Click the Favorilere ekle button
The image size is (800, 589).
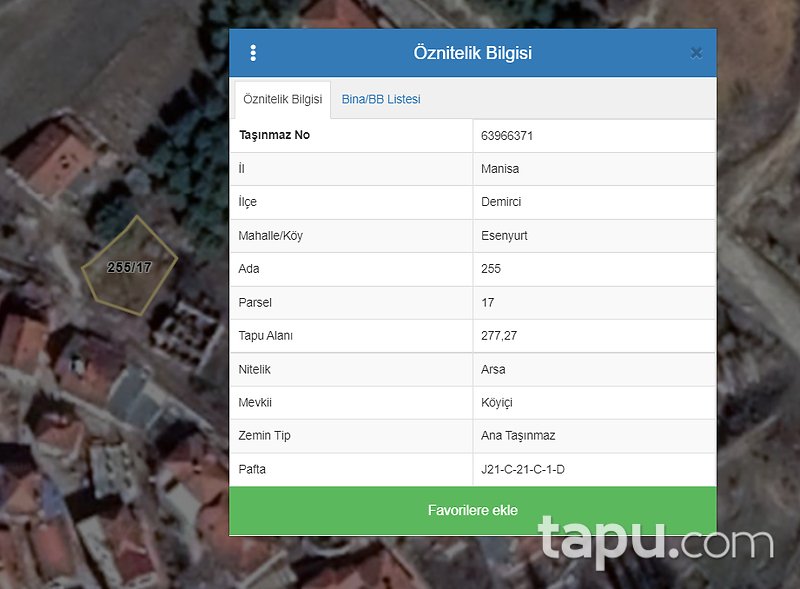[472, 510]
